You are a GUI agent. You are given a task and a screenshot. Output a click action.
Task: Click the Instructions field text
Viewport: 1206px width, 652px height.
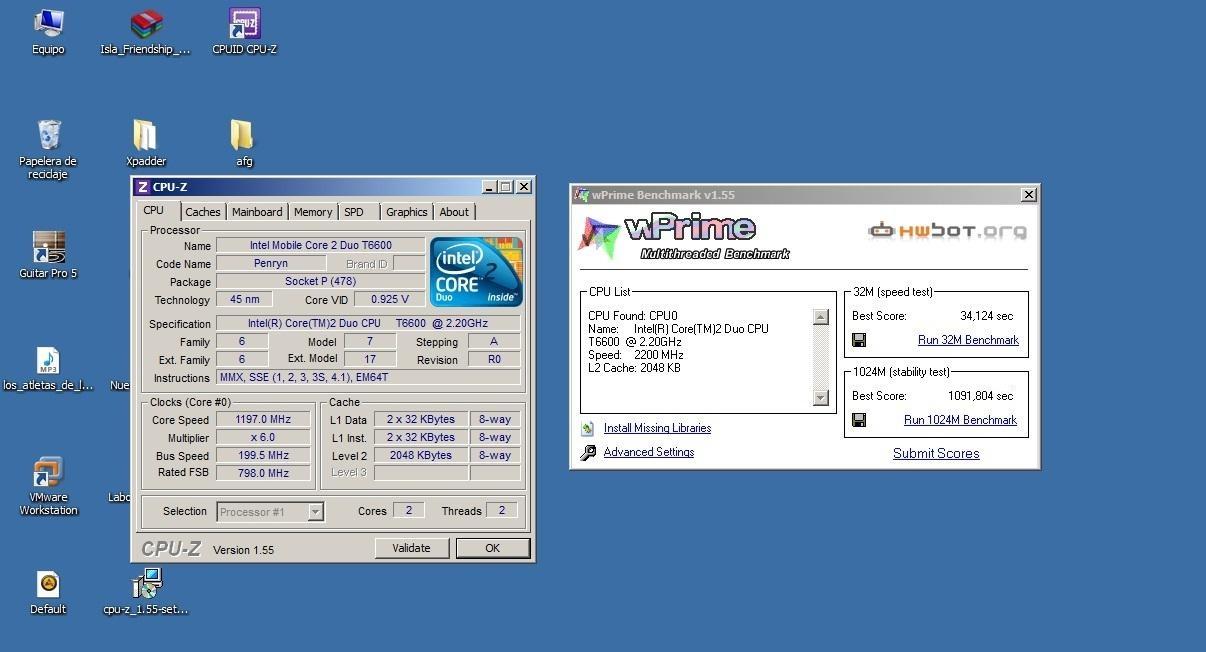[368, 378]
